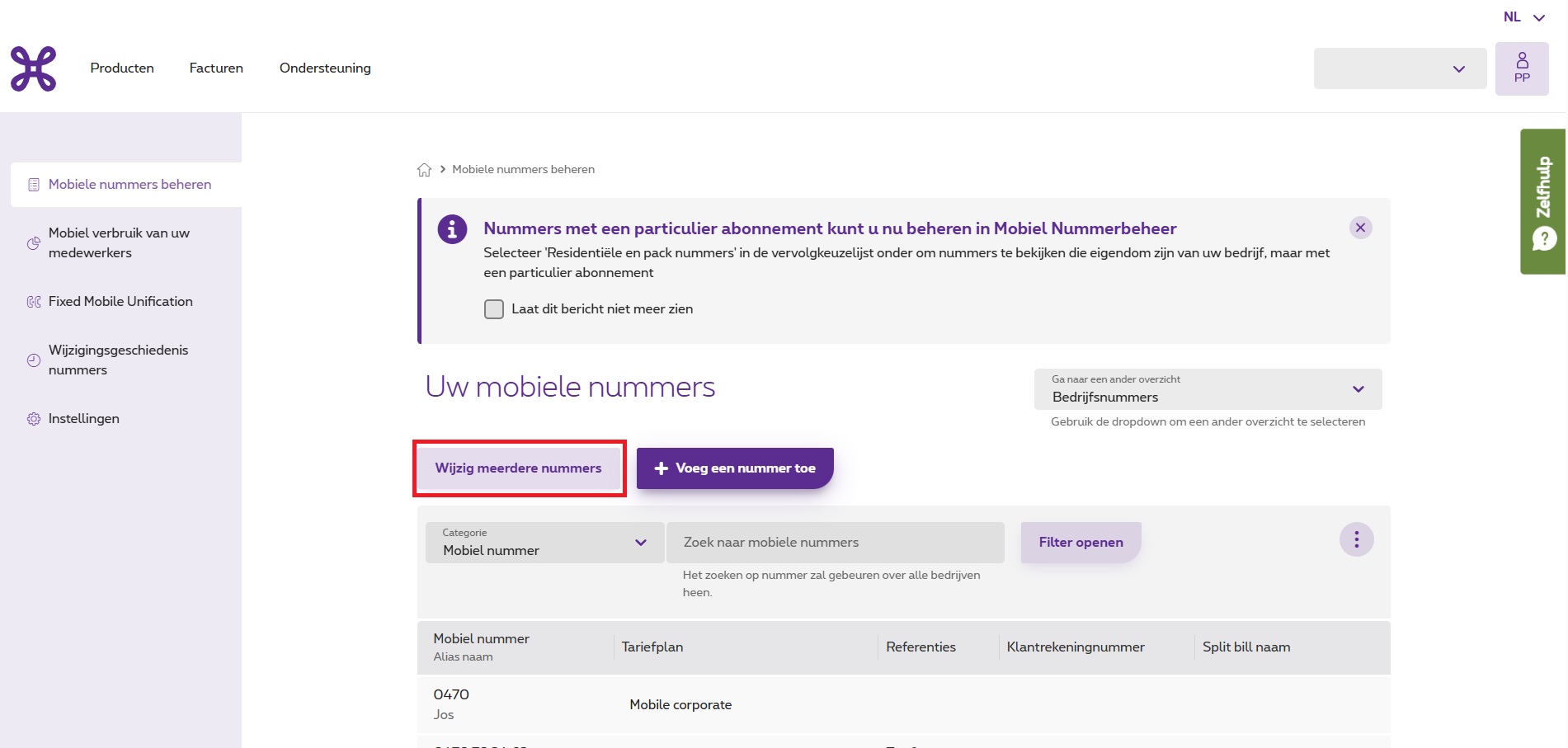Focus the Zoek naar mobiele nummers field

point(835,543)
